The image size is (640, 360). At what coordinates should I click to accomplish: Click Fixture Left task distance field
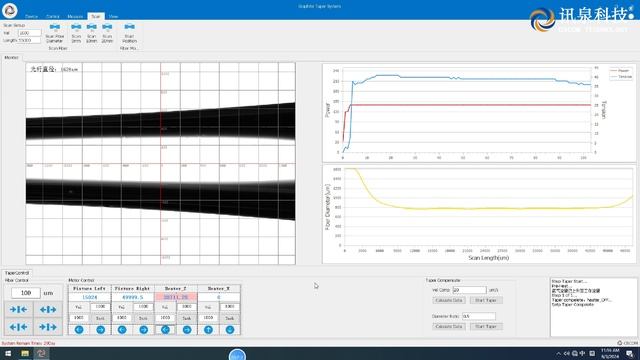click(x=78, y=318)
